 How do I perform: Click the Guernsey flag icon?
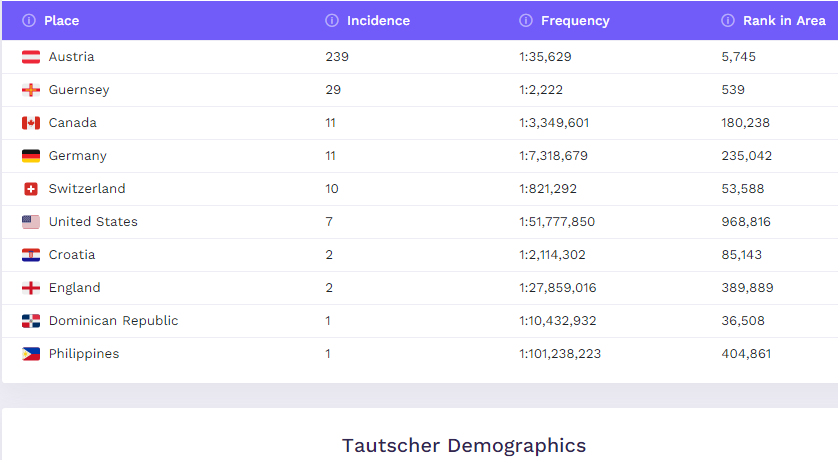pyautogui.click(x=31, y=90)
